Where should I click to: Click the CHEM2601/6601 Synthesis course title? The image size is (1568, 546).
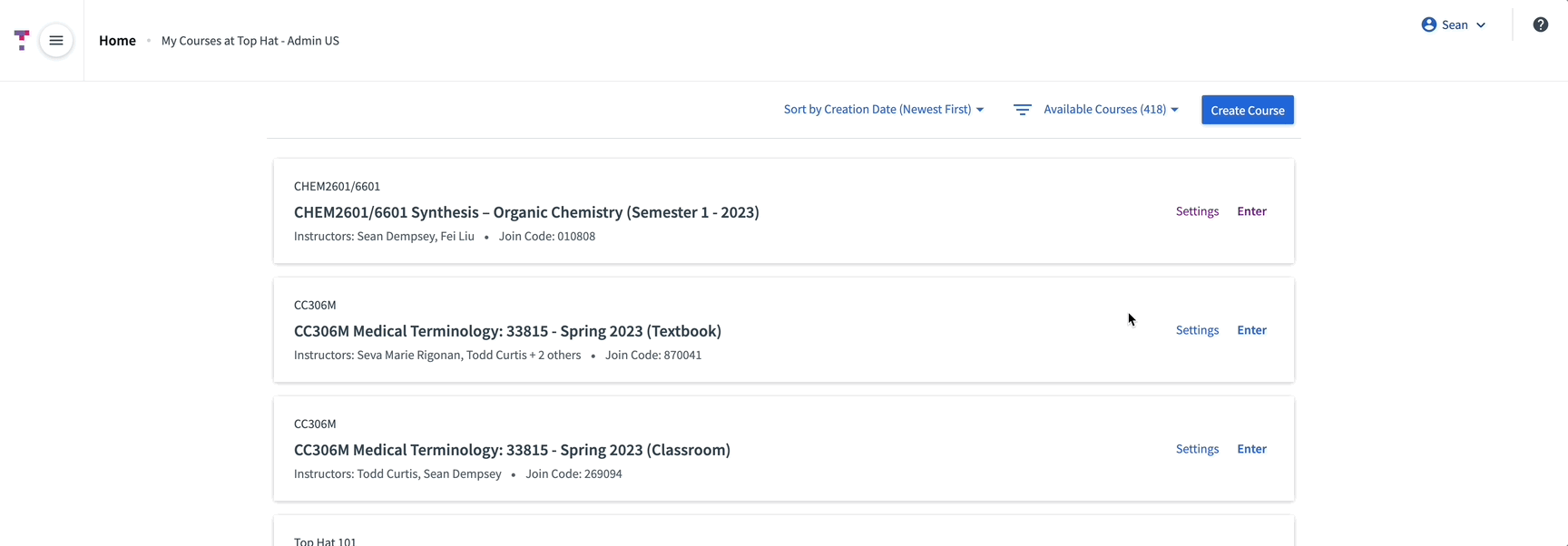pyautogui.click(x=526, y=211)
